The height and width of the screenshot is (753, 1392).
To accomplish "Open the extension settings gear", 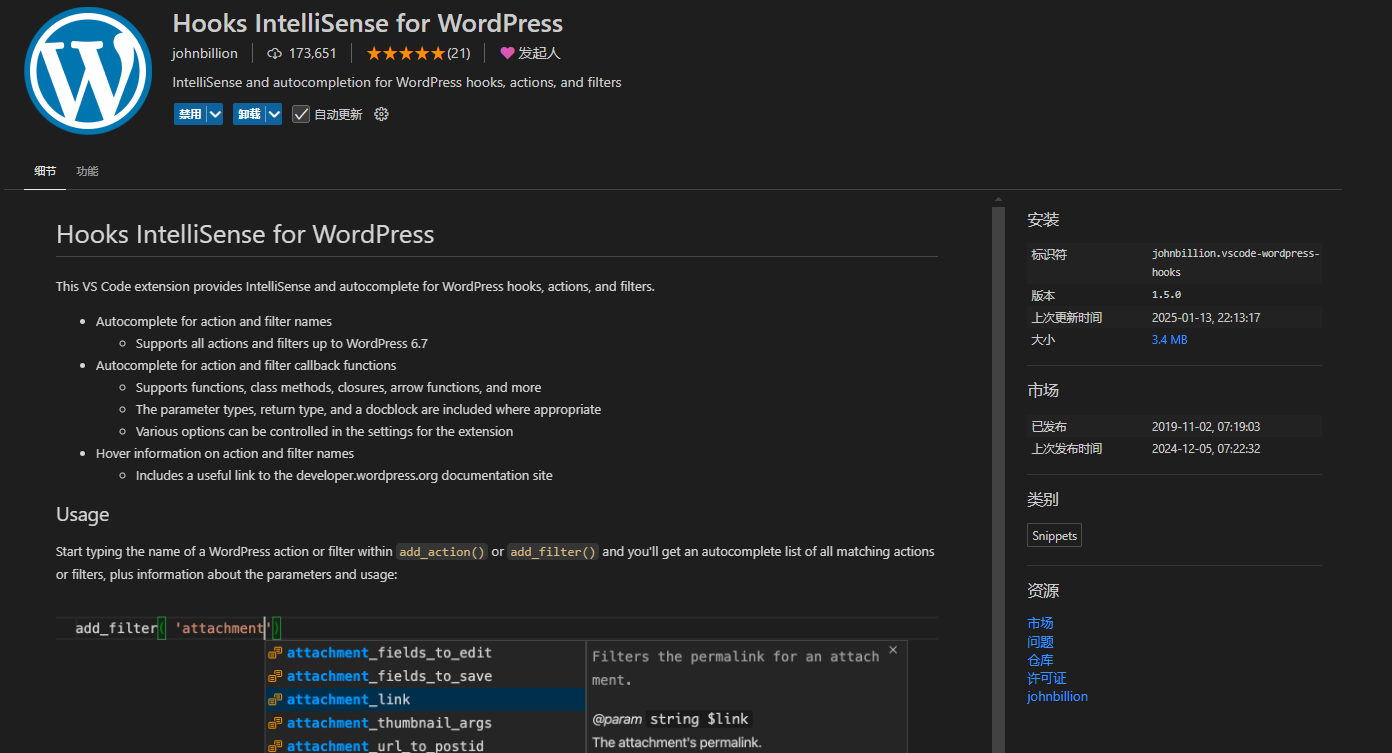I will 381,114.
